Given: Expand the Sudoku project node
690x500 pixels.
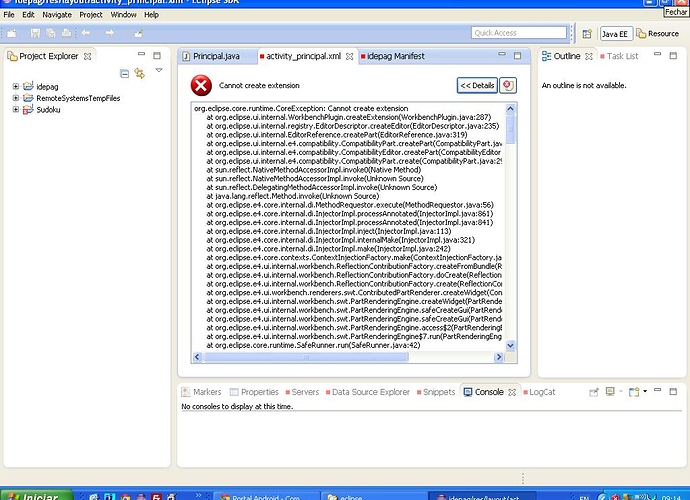Looking at the screenshot, I should [x=15, y=109].
